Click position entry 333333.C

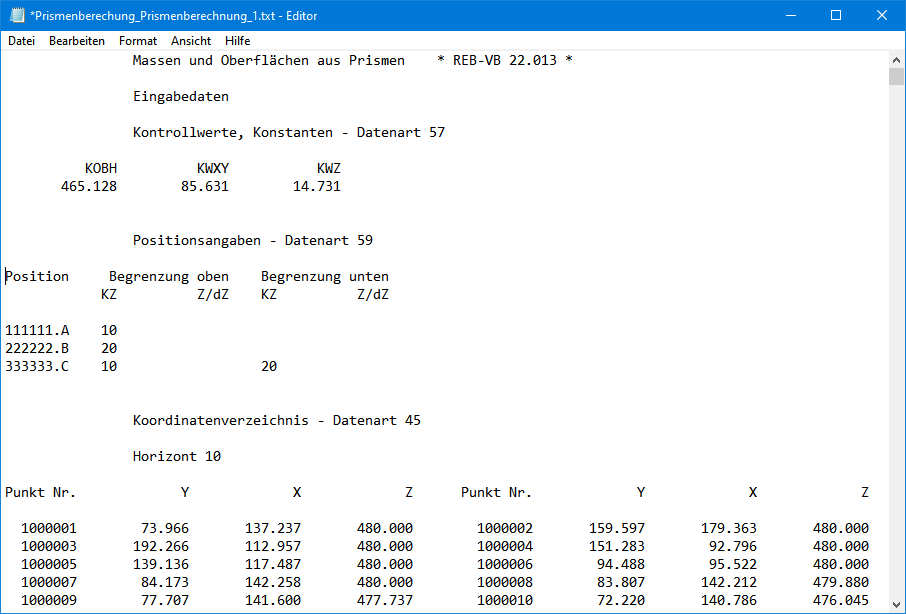(x=37, y=367)
